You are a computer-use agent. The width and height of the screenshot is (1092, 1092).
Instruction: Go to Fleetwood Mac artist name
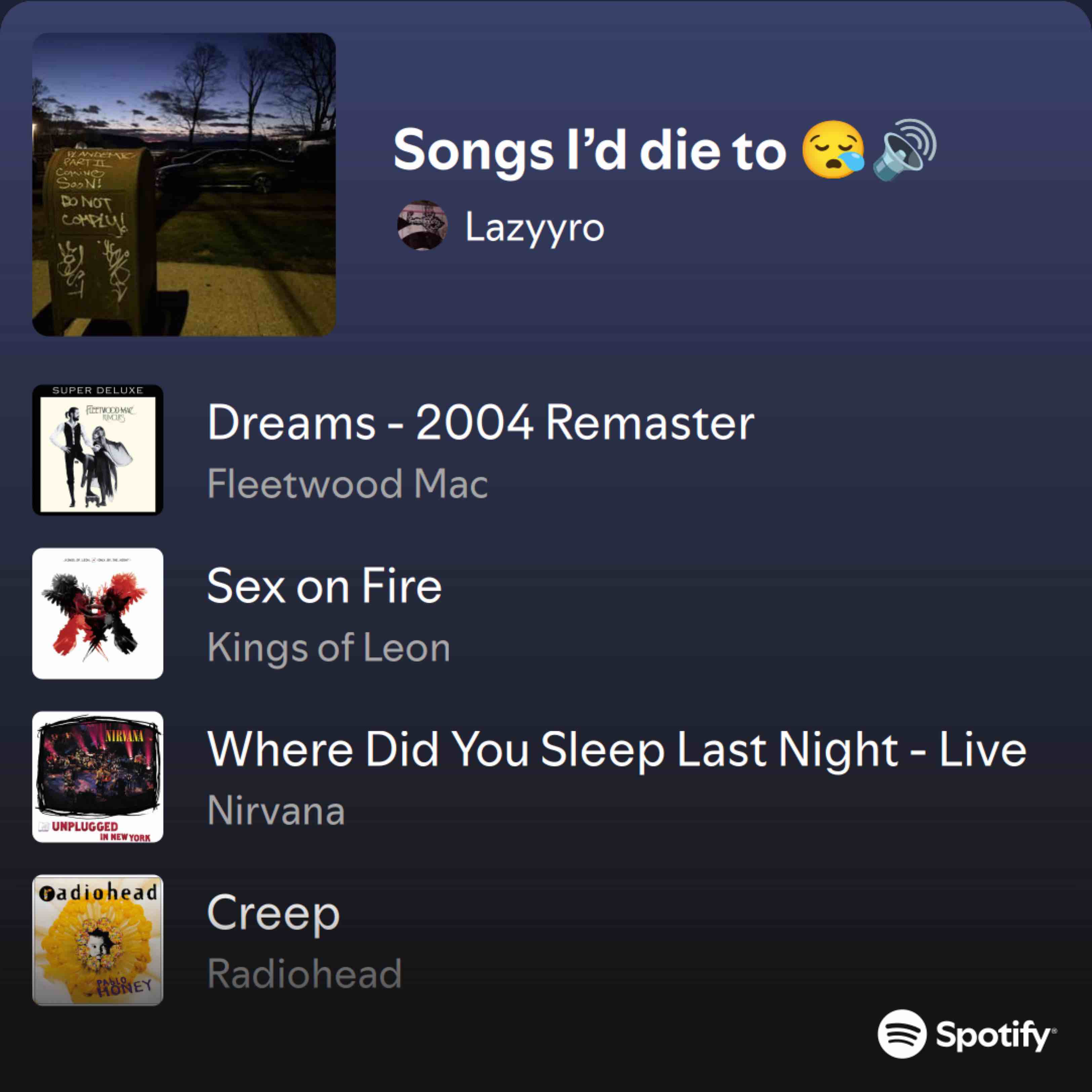point(348,484)
